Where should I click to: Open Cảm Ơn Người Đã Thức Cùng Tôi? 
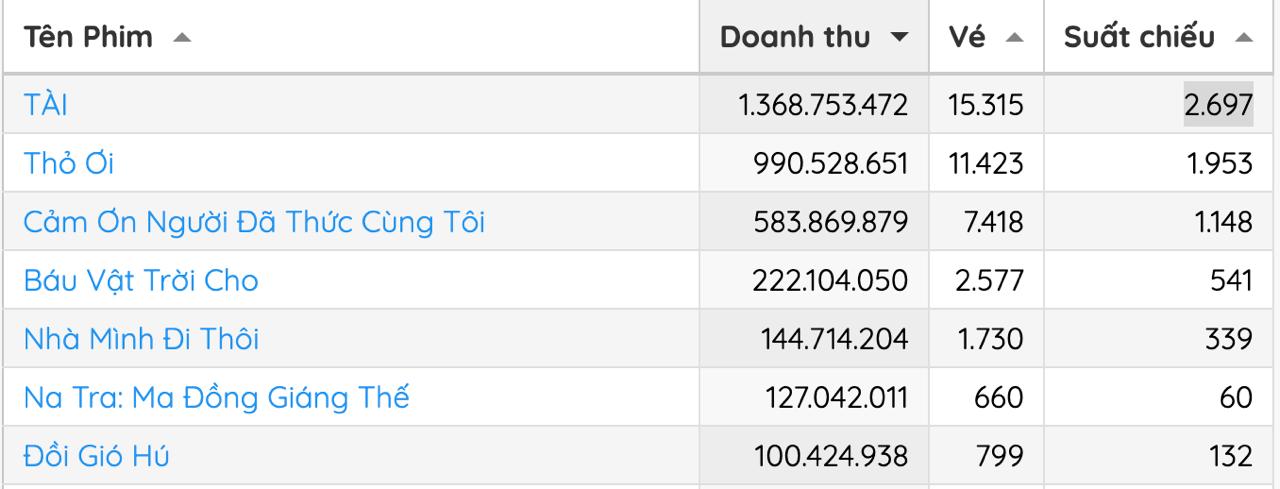(x=254, y=222)
